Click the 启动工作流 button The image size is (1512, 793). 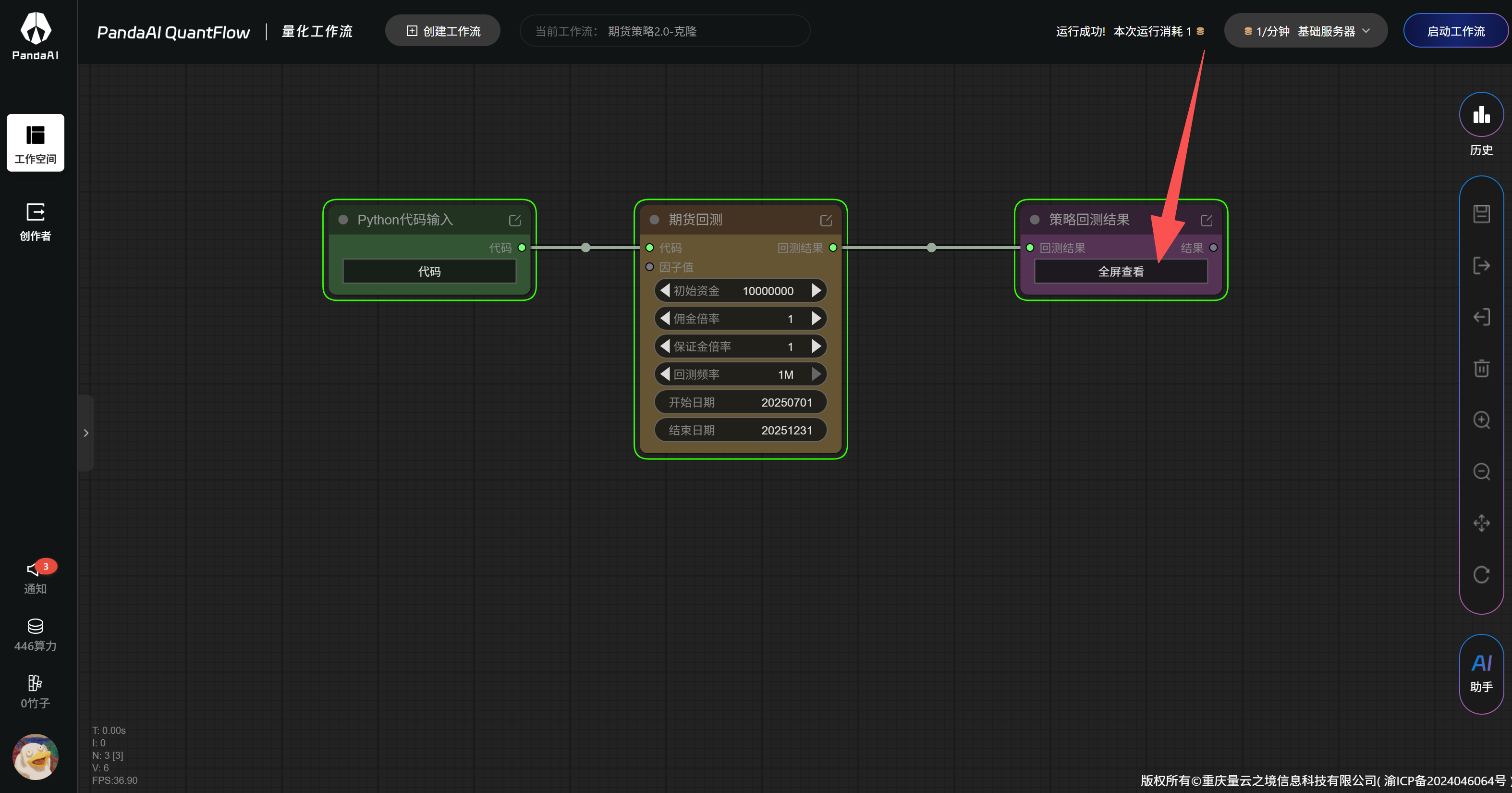coord(1456,31)
